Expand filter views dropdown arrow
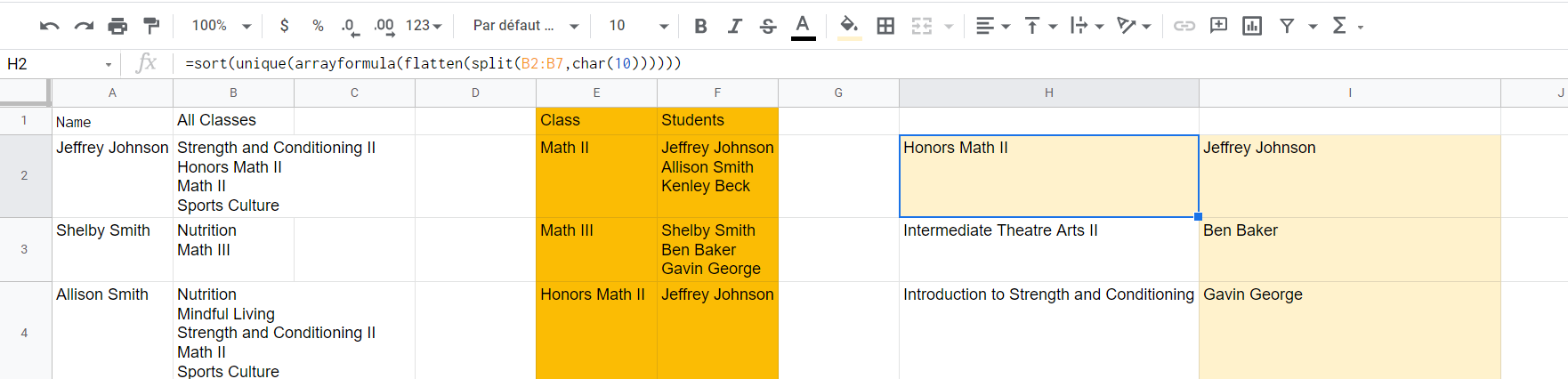1568x379 pixels. (x=1313, y=27)
